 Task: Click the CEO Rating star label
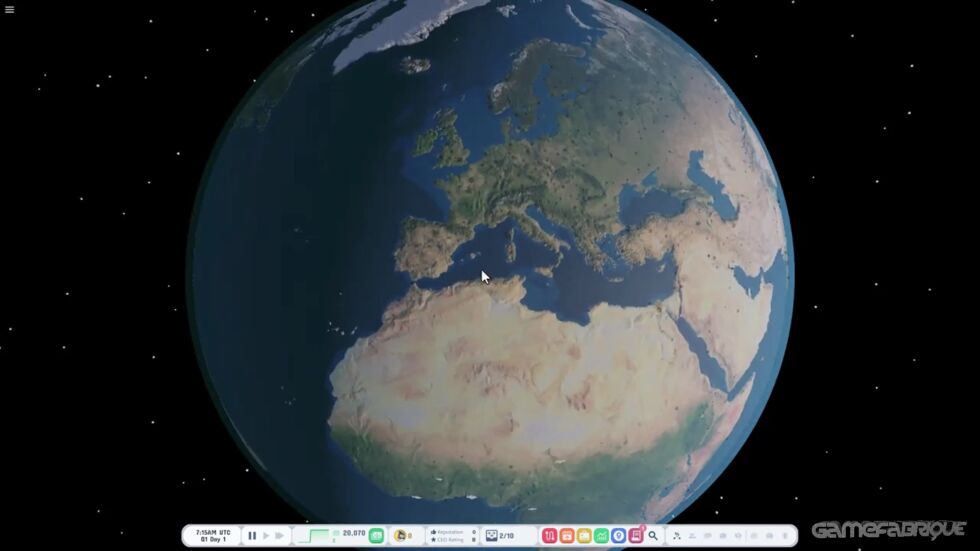(448, 540)
